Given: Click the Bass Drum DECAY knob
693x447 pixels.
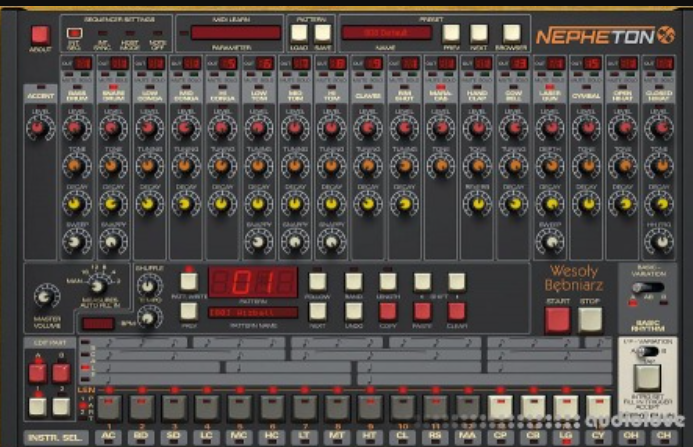Looking at the screenshot, I should point(76,204).
